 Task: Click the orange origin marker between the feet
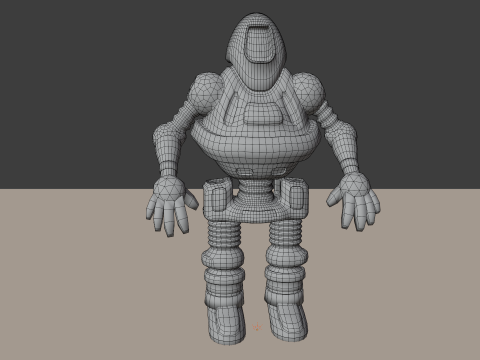(257, 327)
